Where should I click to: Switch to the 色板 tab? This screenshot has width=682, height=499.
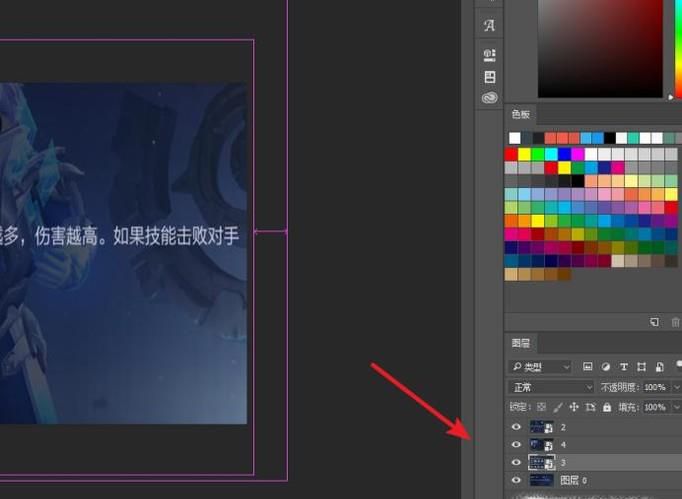point(521,114)
